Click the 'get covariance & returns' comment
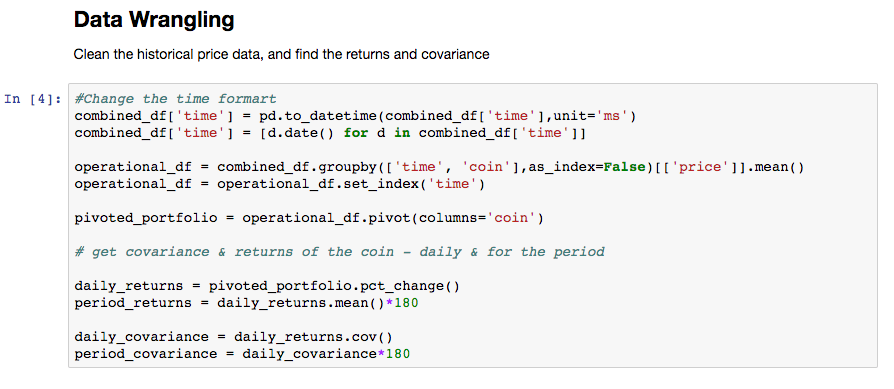 pos(339,252)
